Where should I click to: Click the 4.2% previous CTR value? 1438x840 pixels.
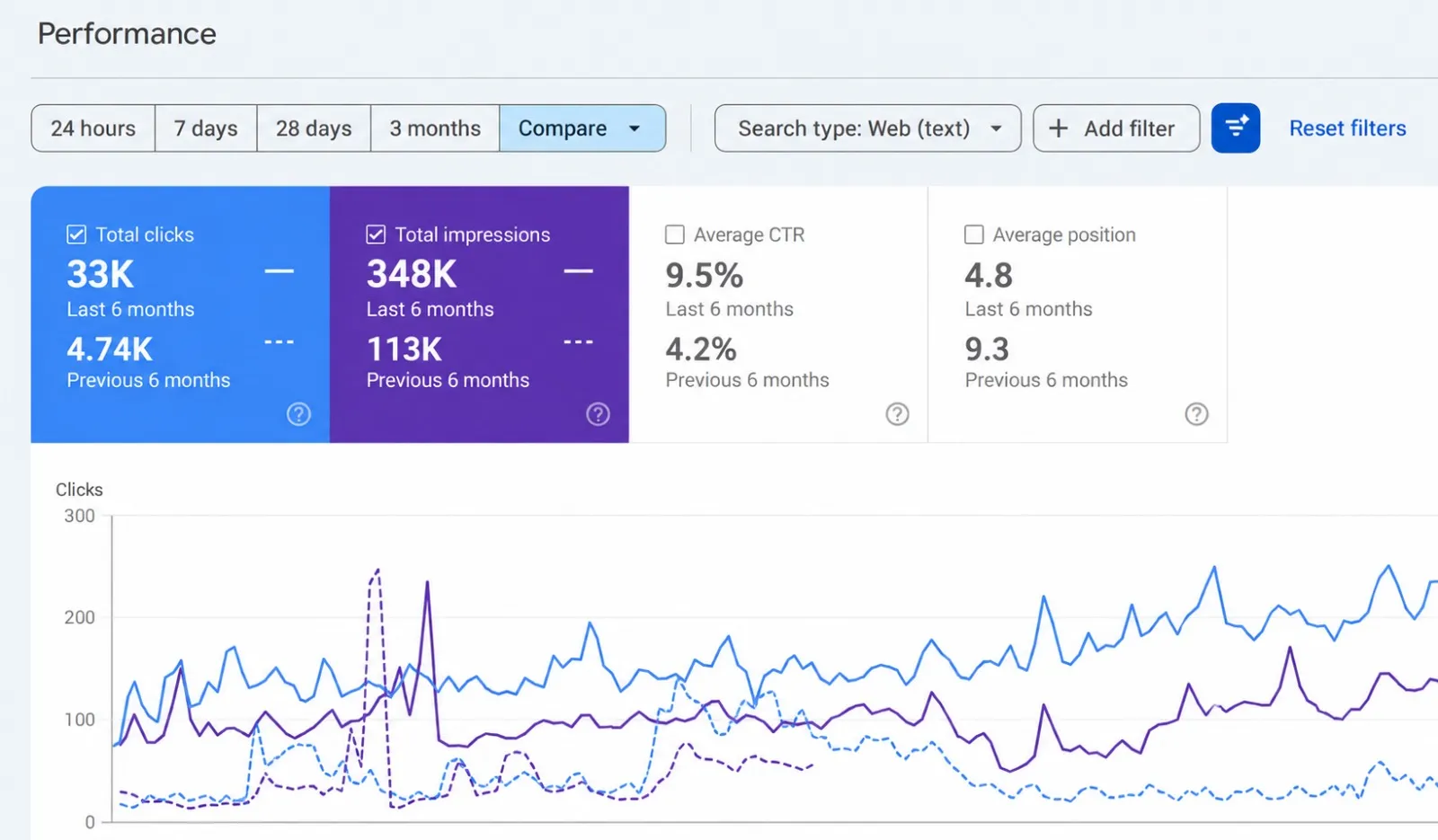701,349
